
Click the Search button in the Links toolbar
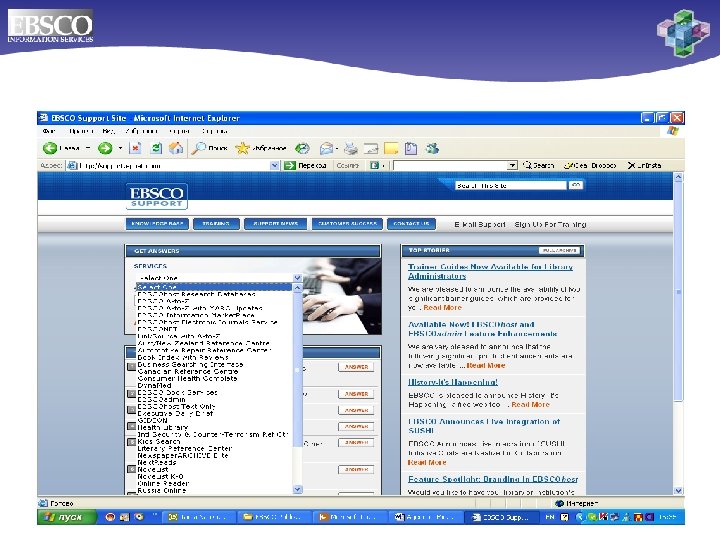click(x=539, y=165)
